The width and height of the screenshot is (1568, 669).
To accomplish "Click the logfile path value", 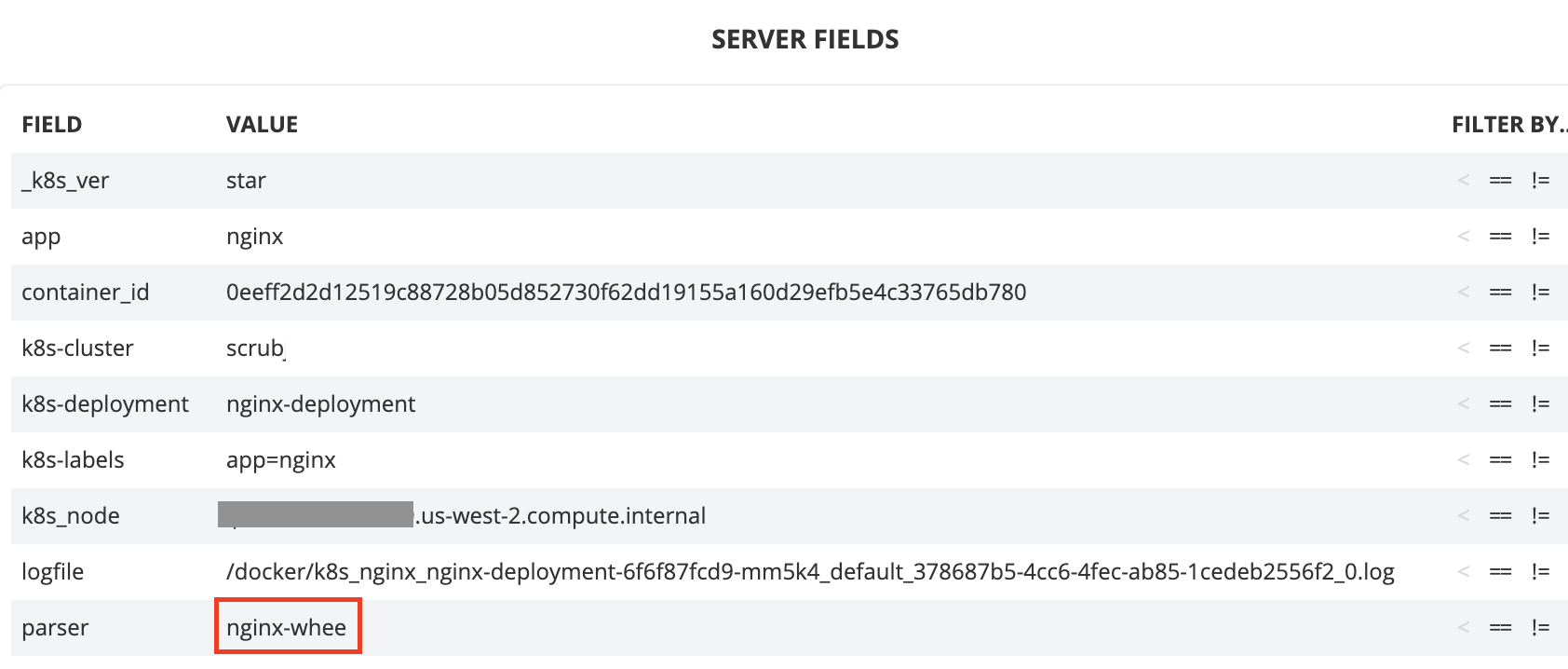I will point(810,572).
